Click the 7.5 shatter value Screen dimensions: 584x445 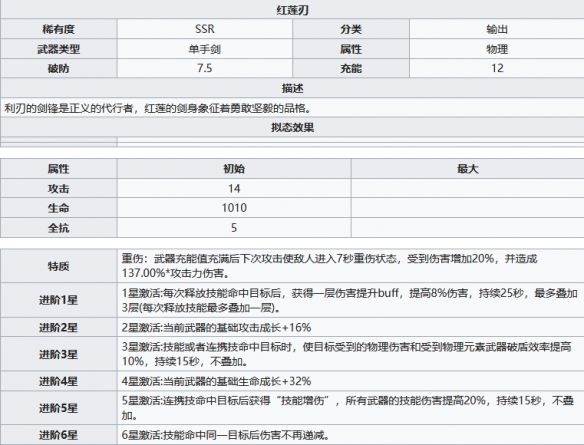(204, 68)
